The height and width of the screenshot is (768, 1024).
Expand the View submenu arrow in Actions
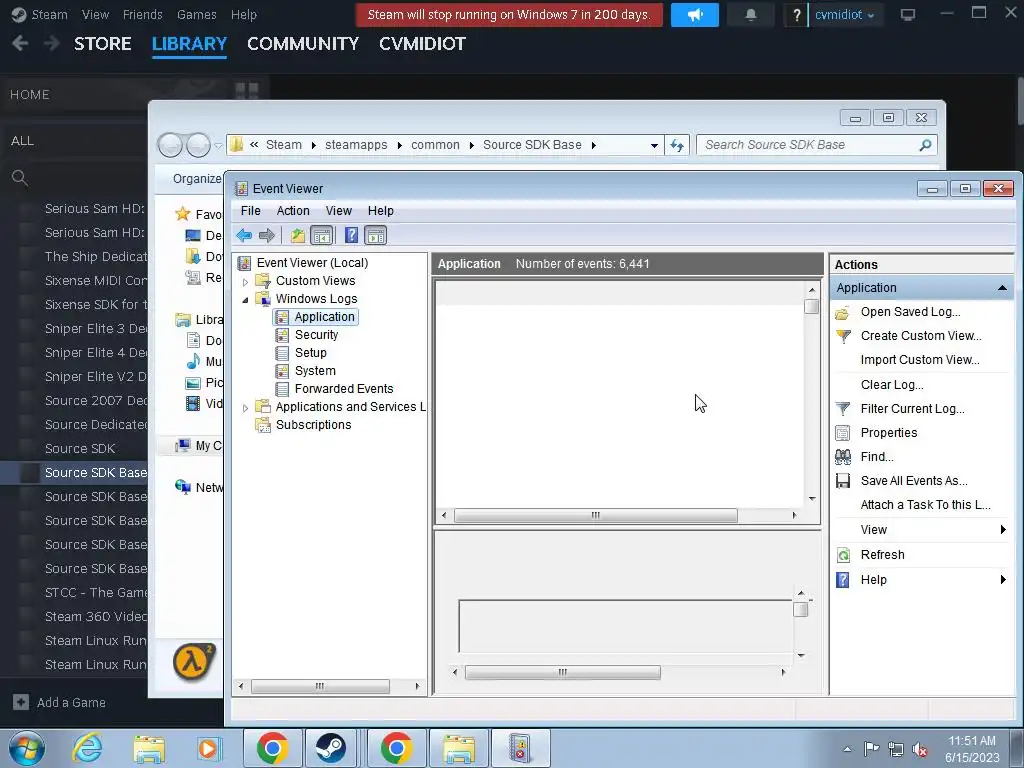1003,530
